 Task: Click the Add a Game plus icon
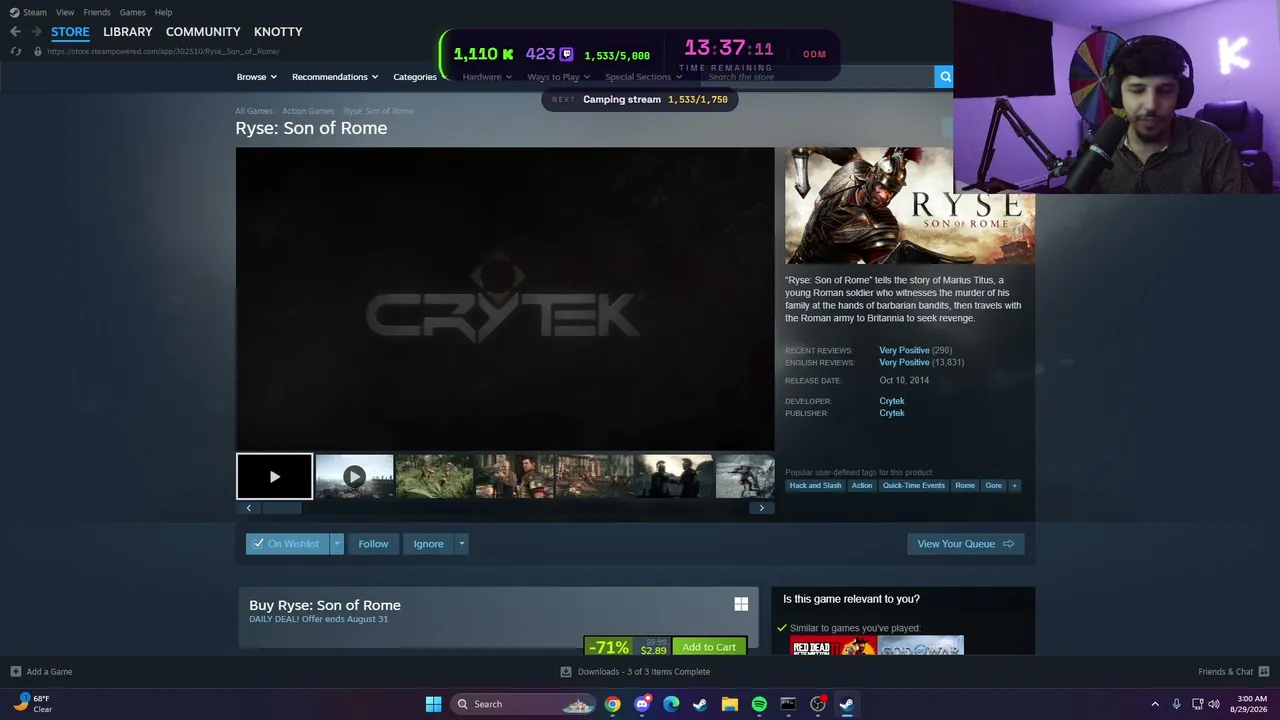[x=15, y=672]
